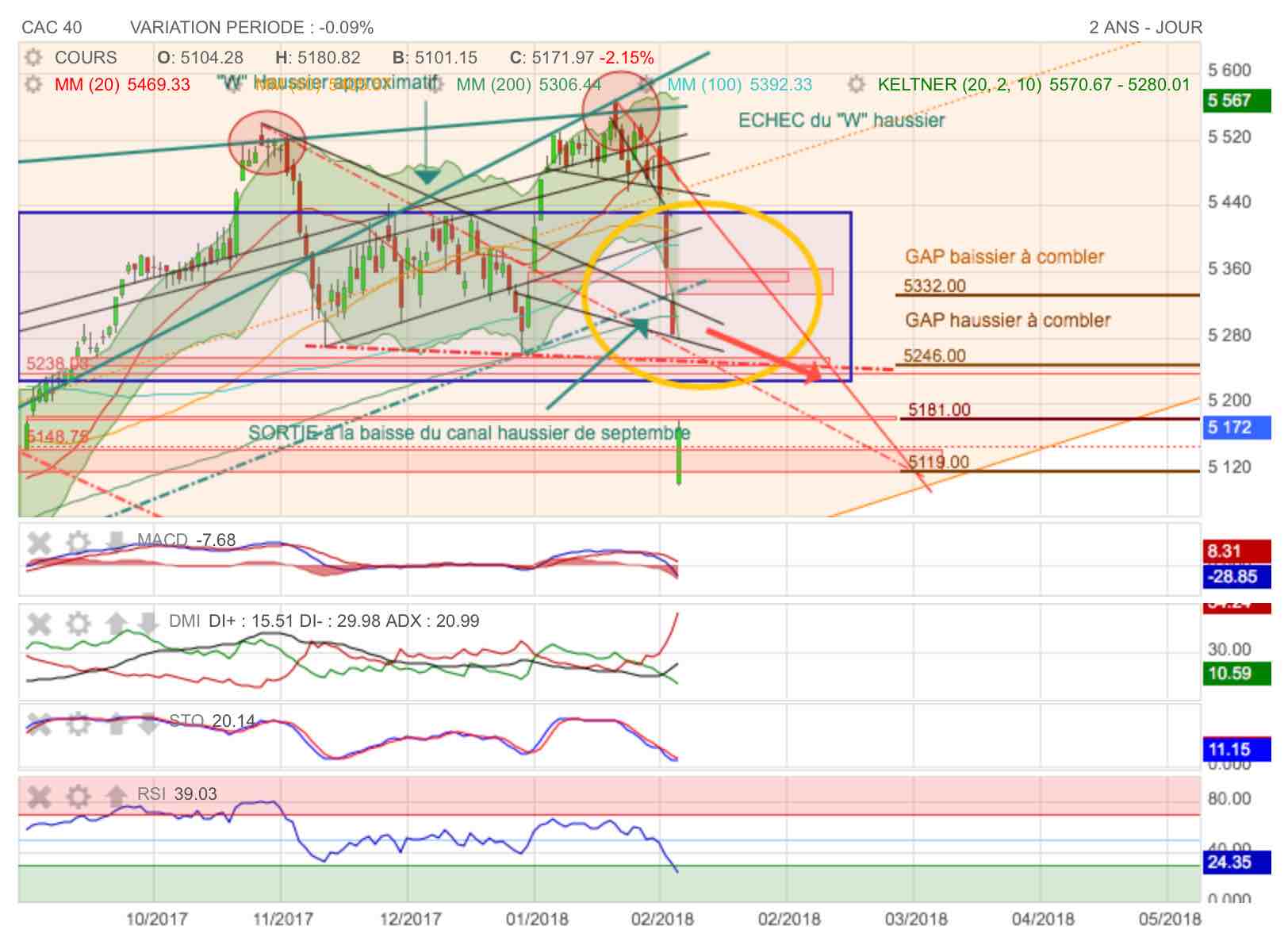Screen dimensions: 1288x949
Task: Open MM (200) moving average settings gear
Action: tap(435, 84)
